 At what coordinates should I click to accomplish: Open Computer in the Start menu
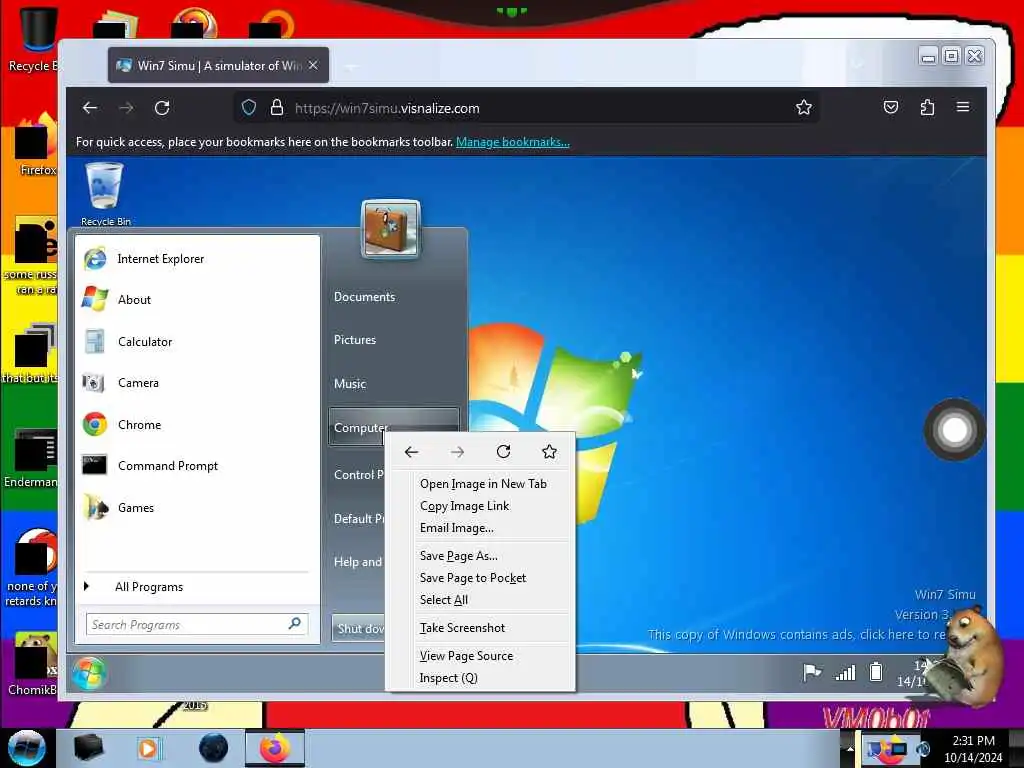tap(361, 428)
